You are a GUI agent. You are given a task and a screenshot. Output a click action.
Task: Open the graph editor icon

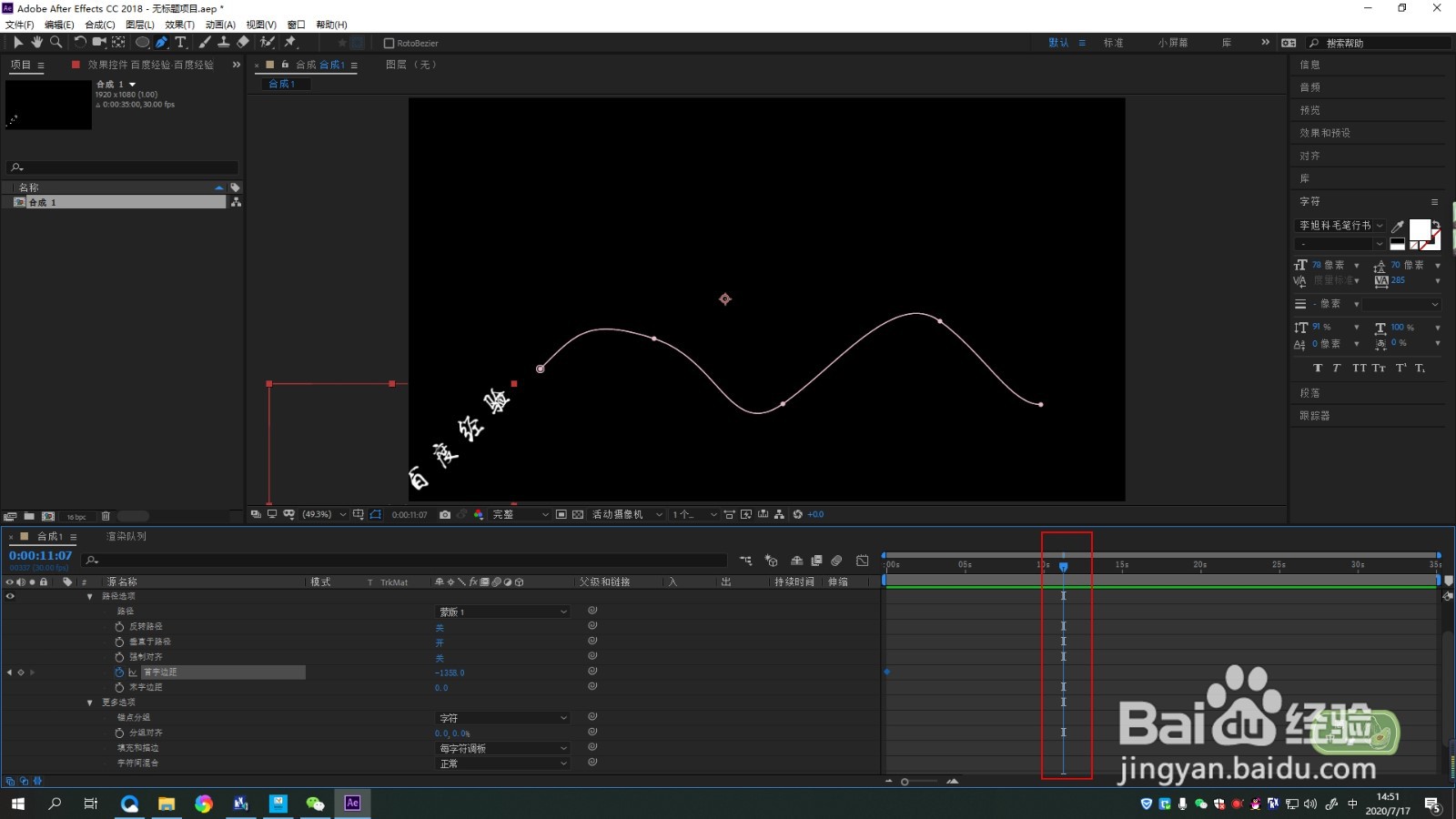[863, 561]
